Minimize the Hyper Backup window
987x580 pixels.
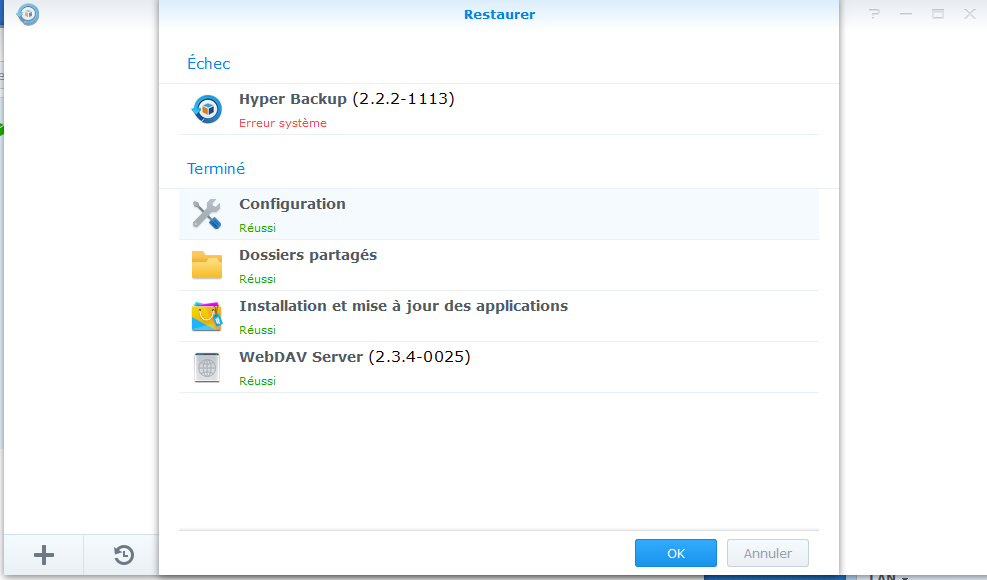pyautogui.click(x=906, y=14)
